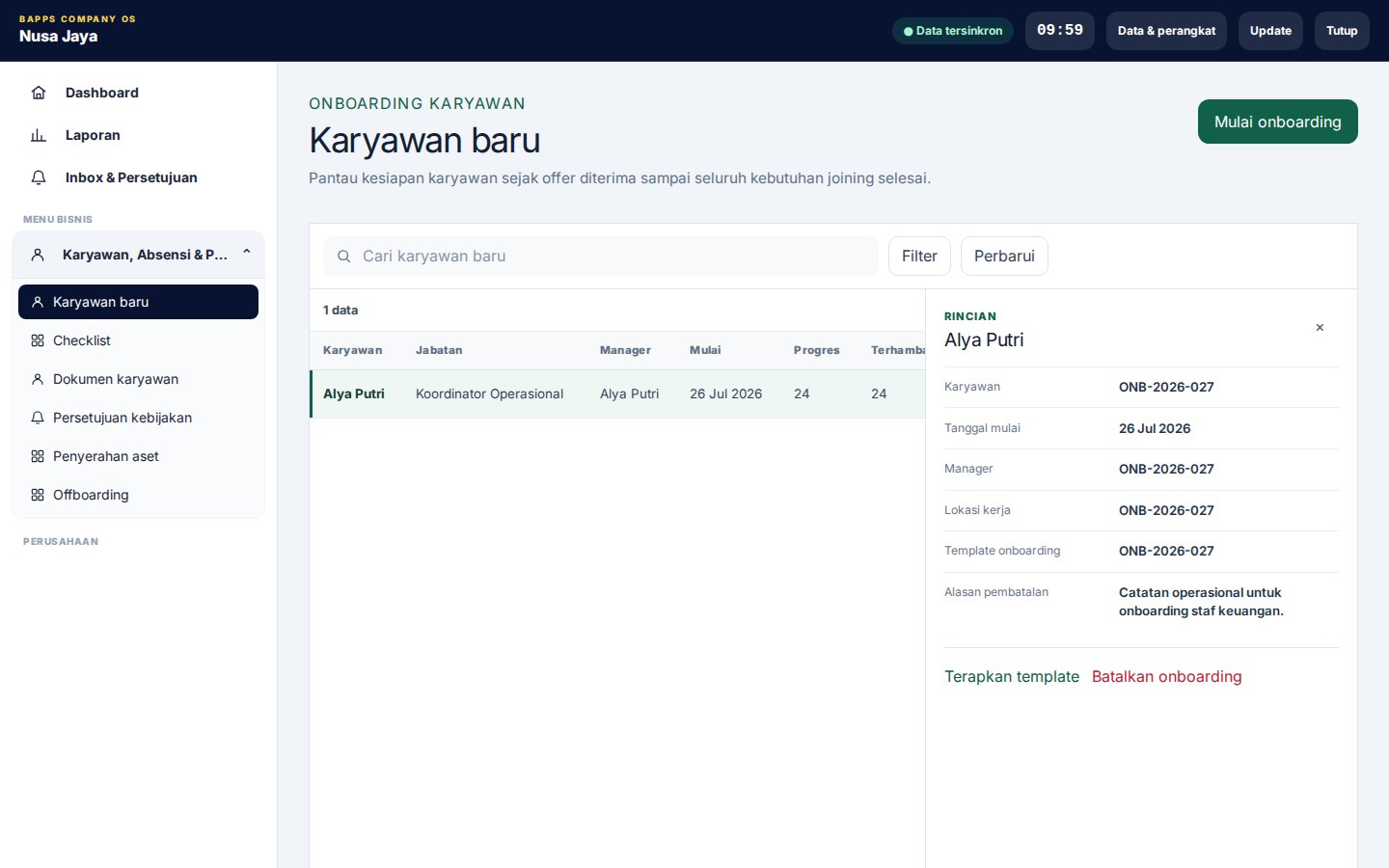The height and width of the screenshot is (868, 1389).
Task: Click the person icon beside Karyawan, Absensi
Action: point(38,255)
